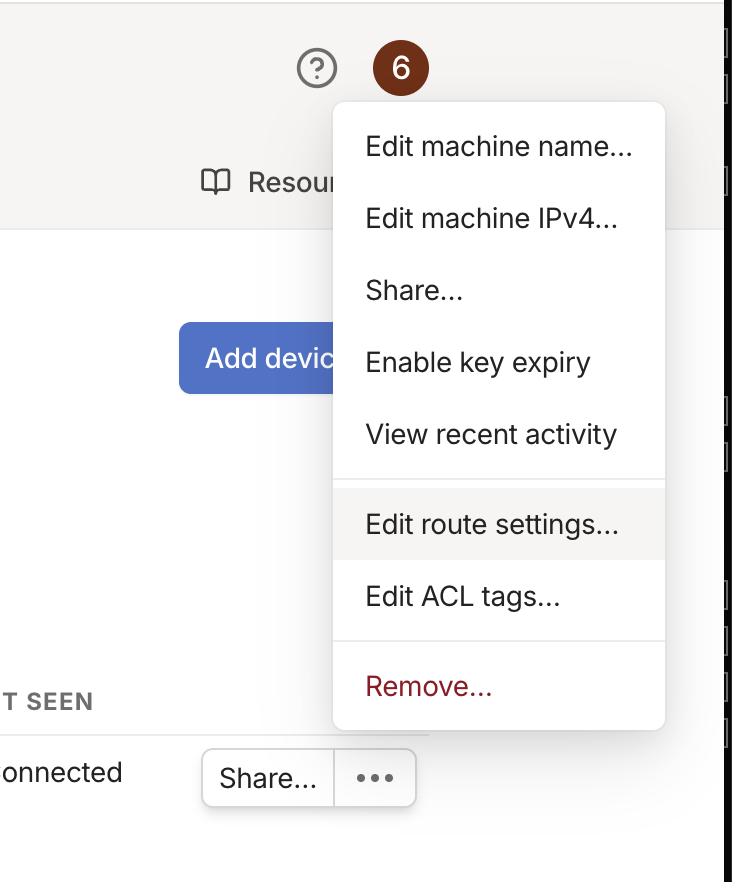Click the Connected status text
The image size is (732, 882).
coord(62,772)
